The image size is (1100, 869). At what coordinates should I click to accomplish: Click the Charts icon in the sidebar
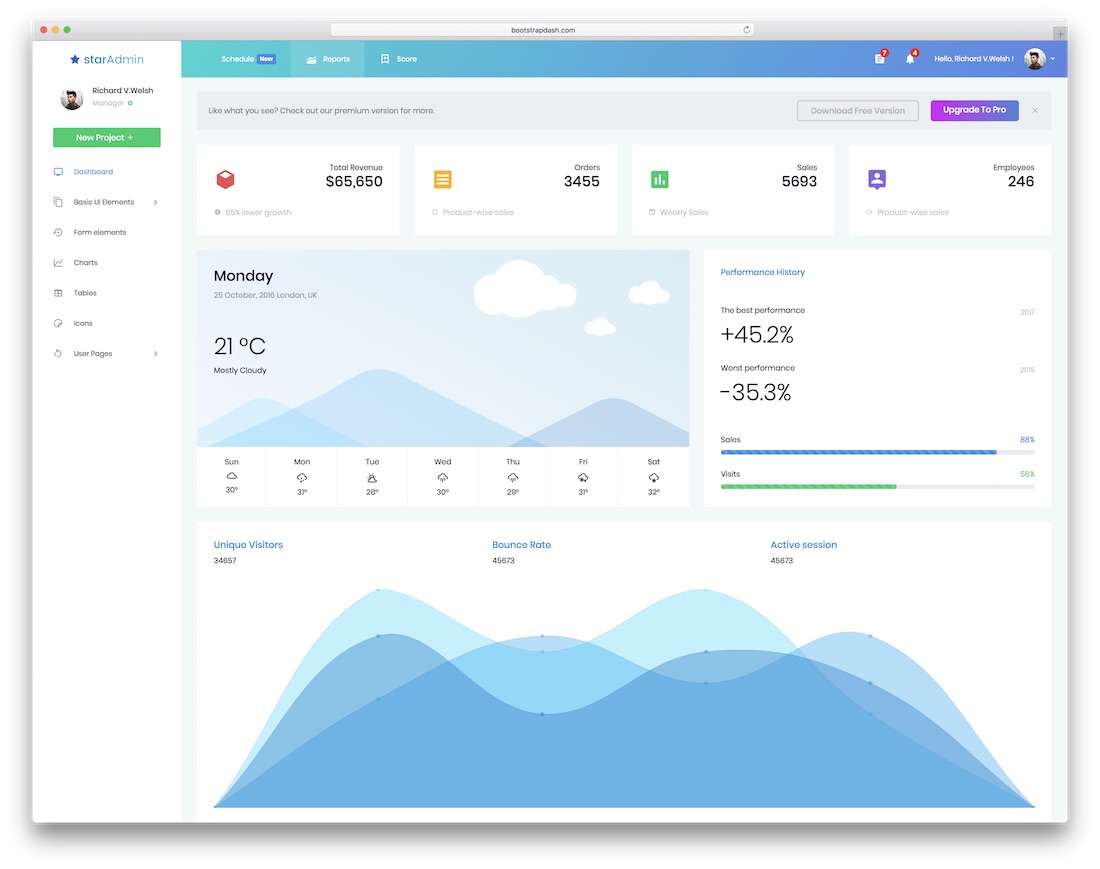tap(58, 263)
